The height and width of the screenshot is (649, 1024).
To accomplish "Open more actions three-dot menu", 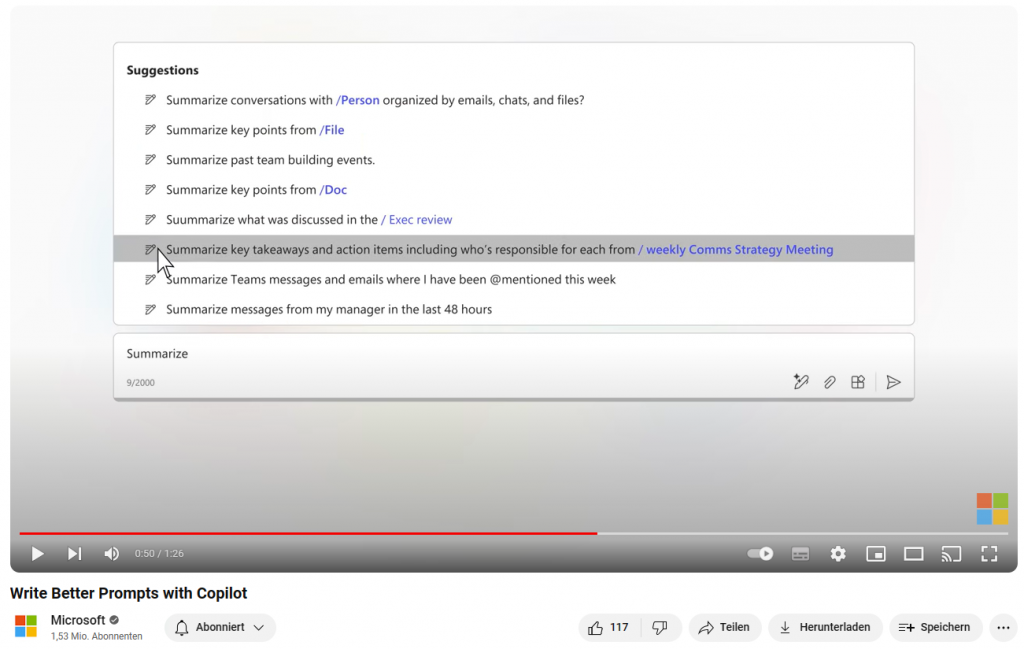I will [x=1004, y=627].
